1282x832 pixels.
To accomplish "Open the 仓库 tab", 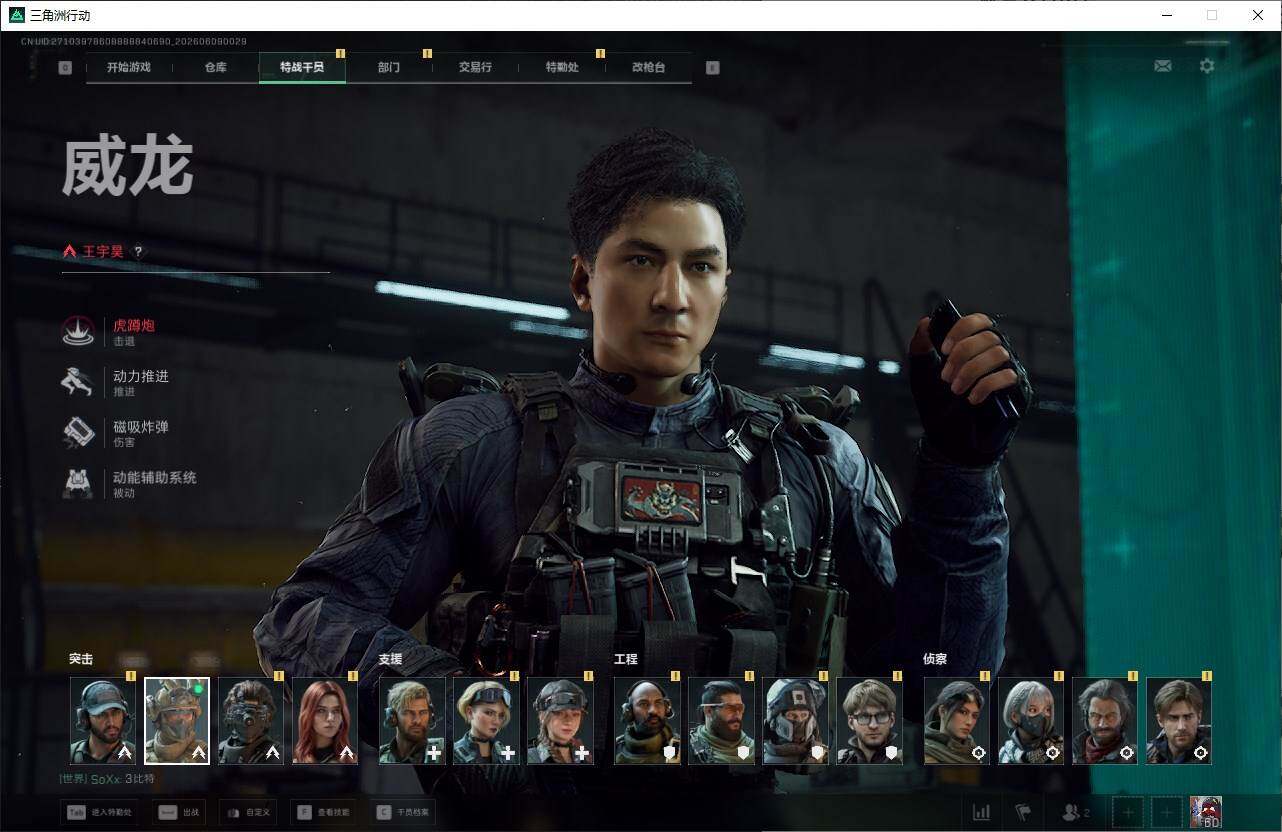I will 216,68.
